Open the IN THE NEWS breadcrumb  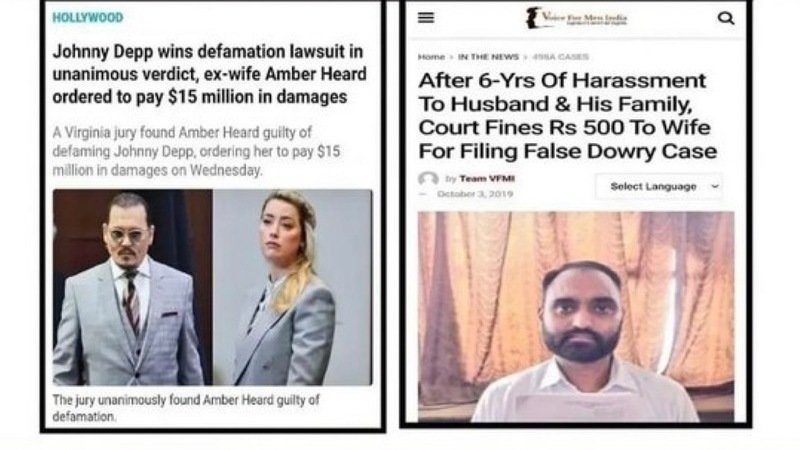coord(488,57)
